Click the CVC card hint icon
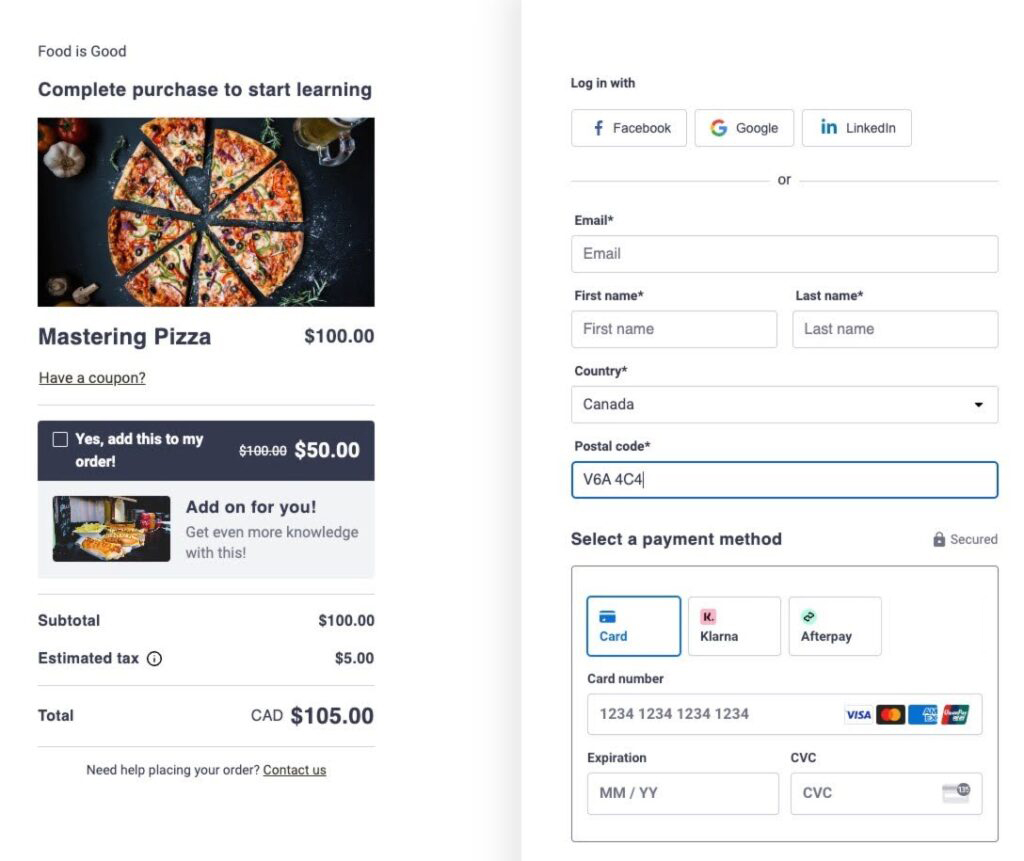The height and width of the screenshot is (861, 1024). tap(956, 793)
